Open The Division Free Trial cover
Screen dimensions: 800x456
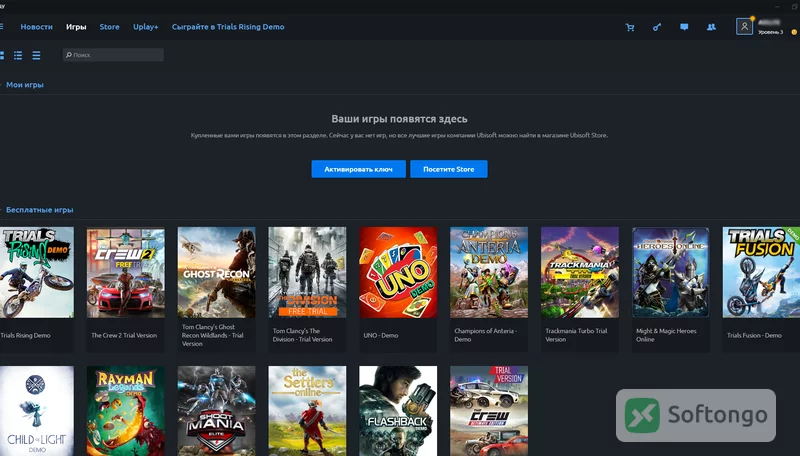click(x=307, y=272)
